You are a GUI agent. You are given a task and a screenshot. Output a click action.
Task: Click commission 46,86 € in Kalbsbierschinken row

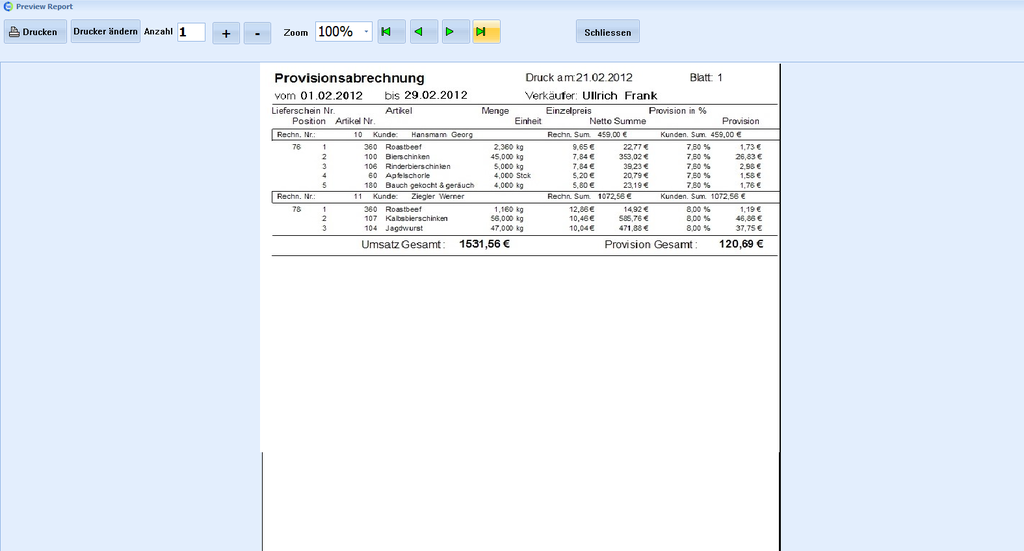click(x=748, y=219)
